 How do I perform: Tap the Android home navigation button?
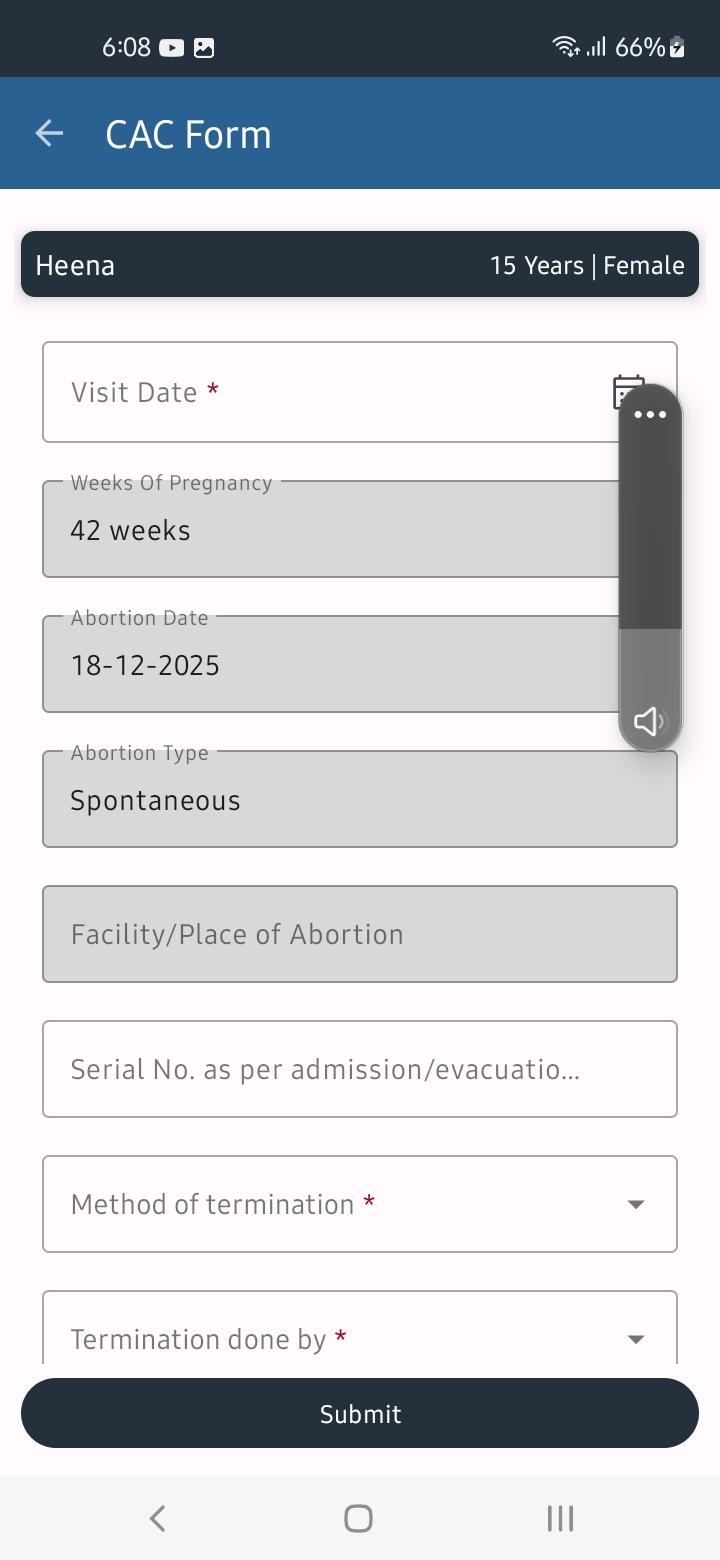pyautogui.click(x=359, y=1518)
